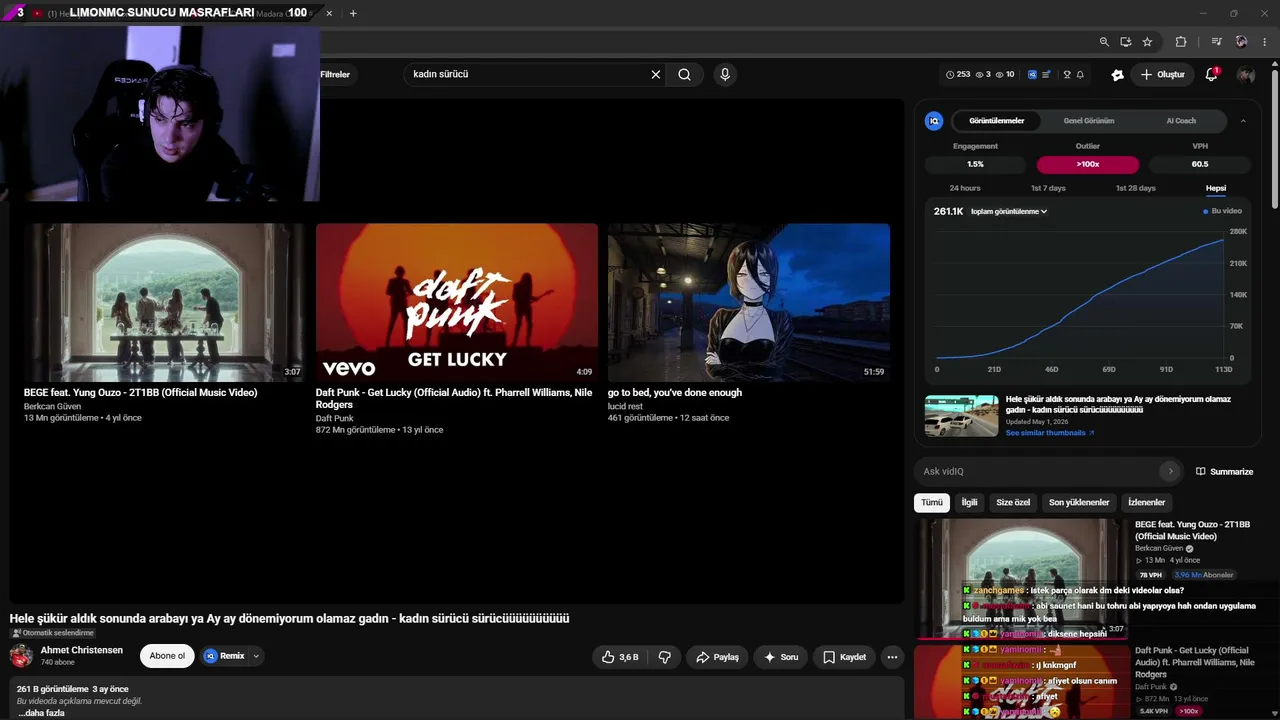
Task: Open new browser tab with plus icon
Action: tap(353, 13)
